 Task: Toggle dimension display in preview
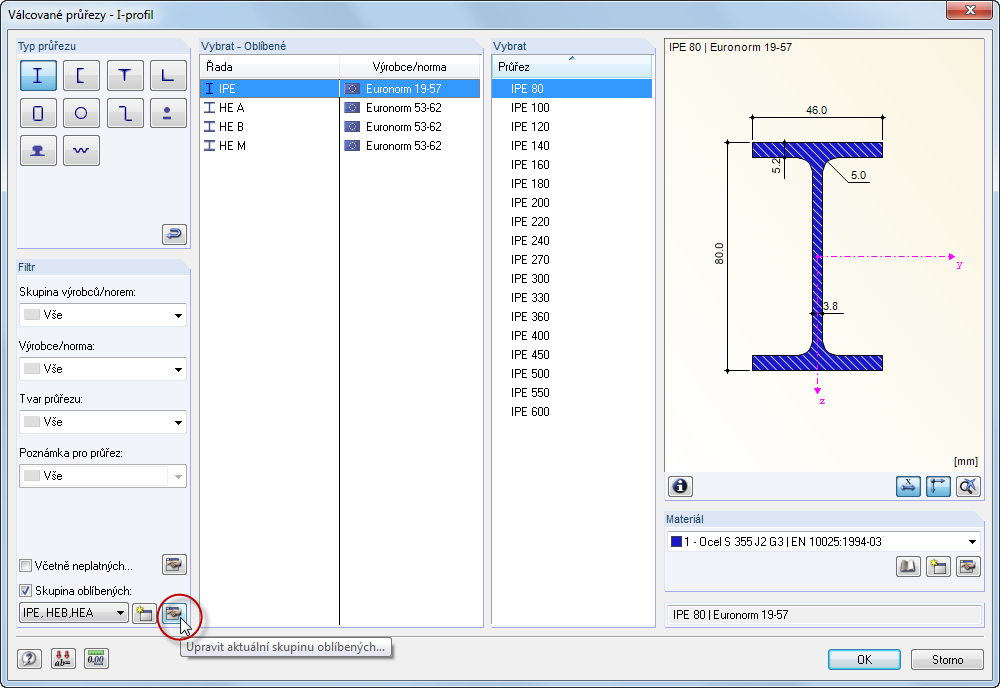908,487
